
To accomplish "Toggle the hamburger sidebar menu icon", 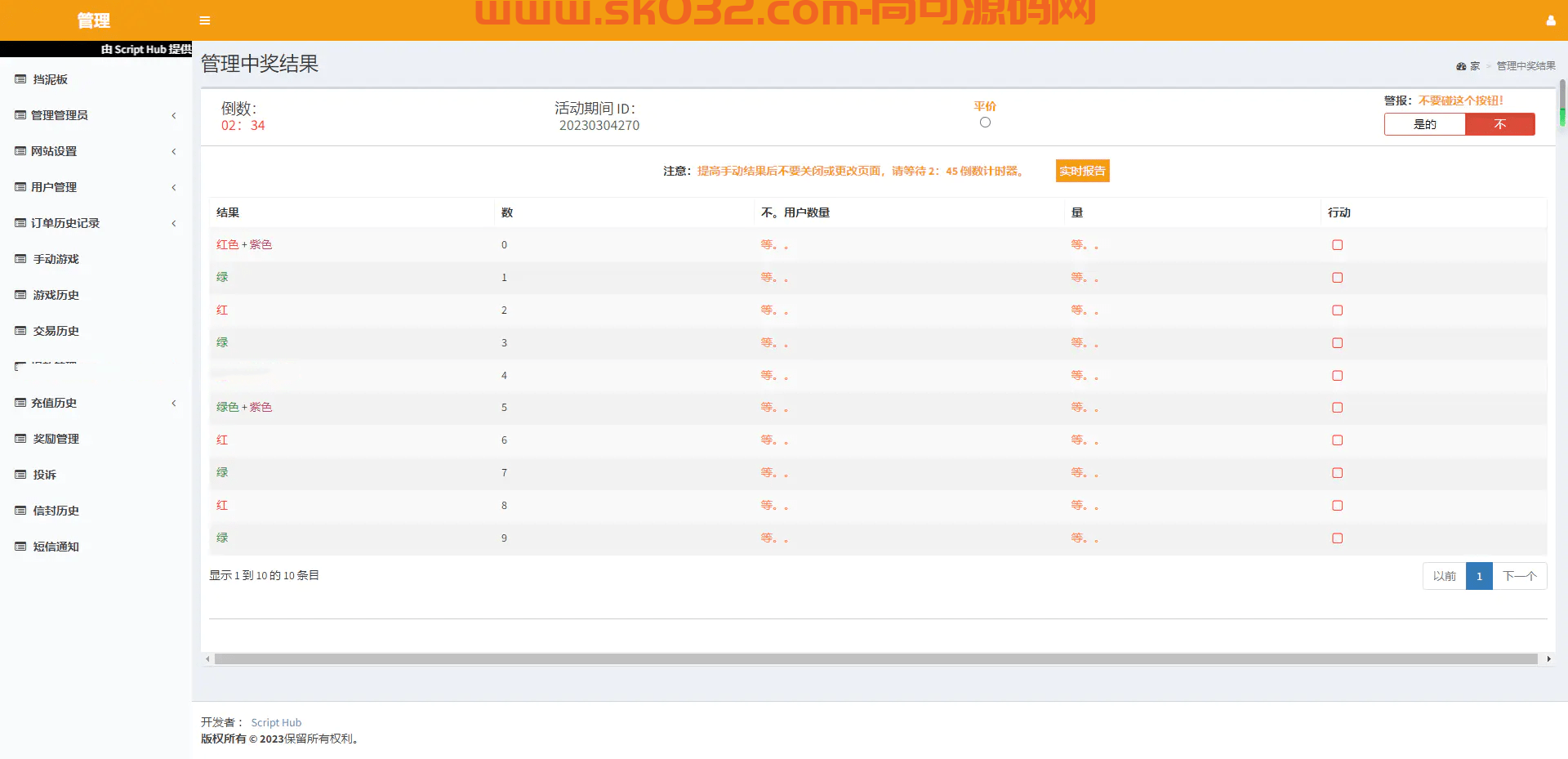I will click(x=205, y=20).
